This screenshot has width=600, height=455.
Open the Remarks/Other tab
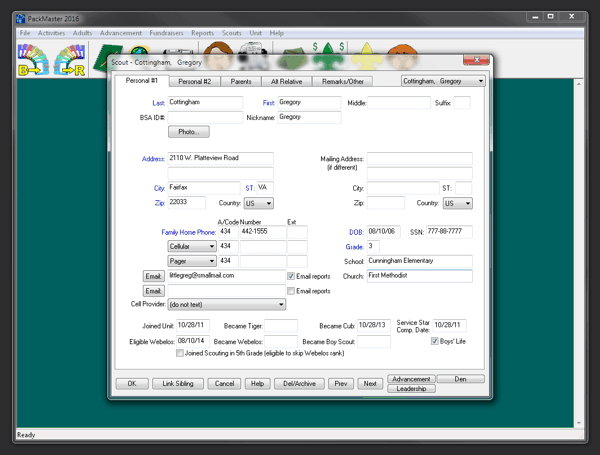(343, 82)
